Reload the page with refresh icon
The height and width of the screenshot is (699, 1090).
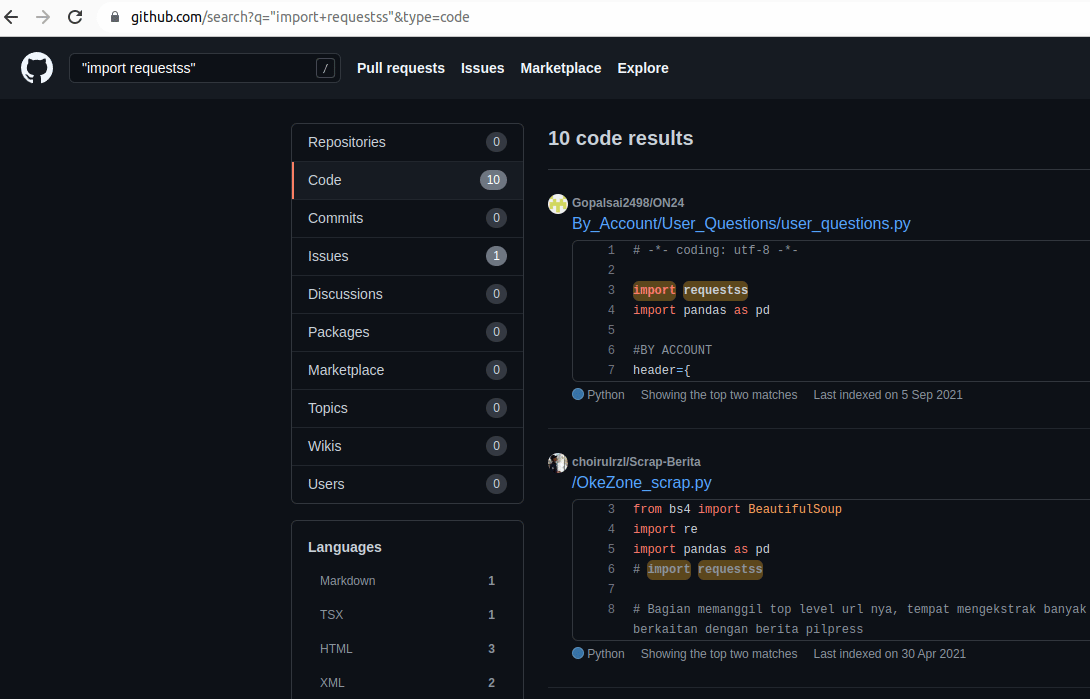pyautogui.click(x=75, y=17)
